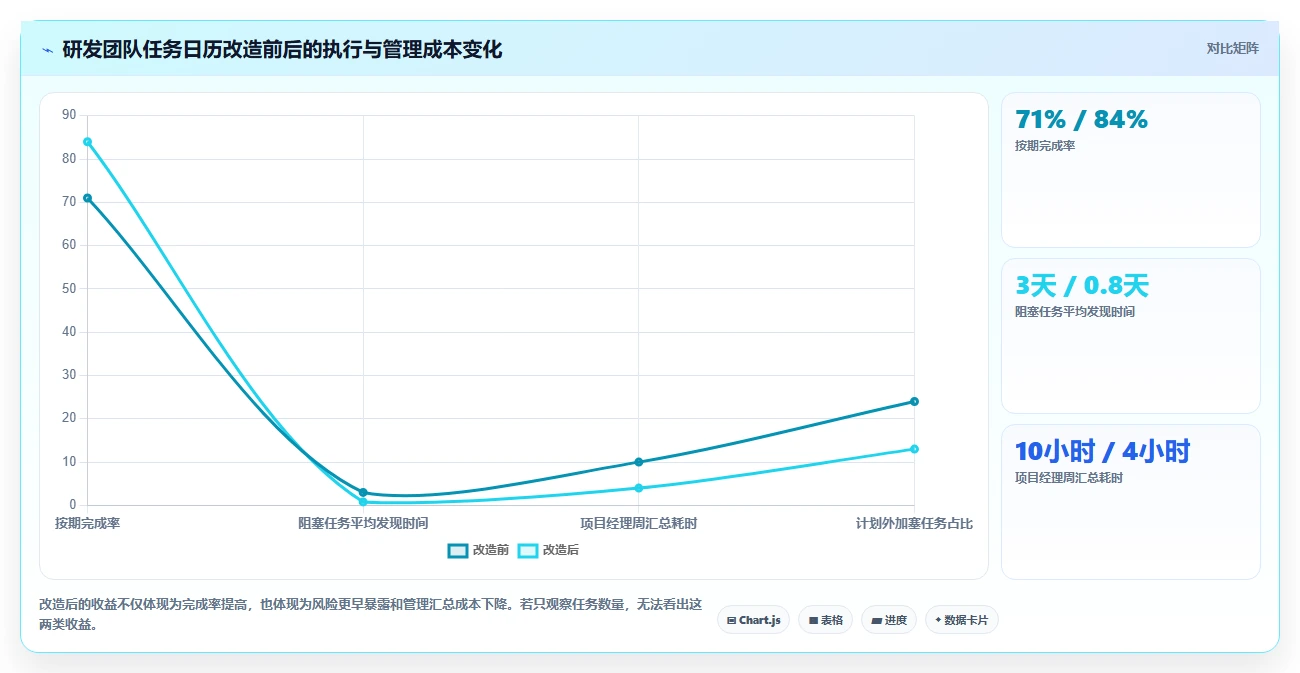This screenshot has height=673, width=1300.
Task: Click 按期完成率 label in the stat card
Action: 1045,146
